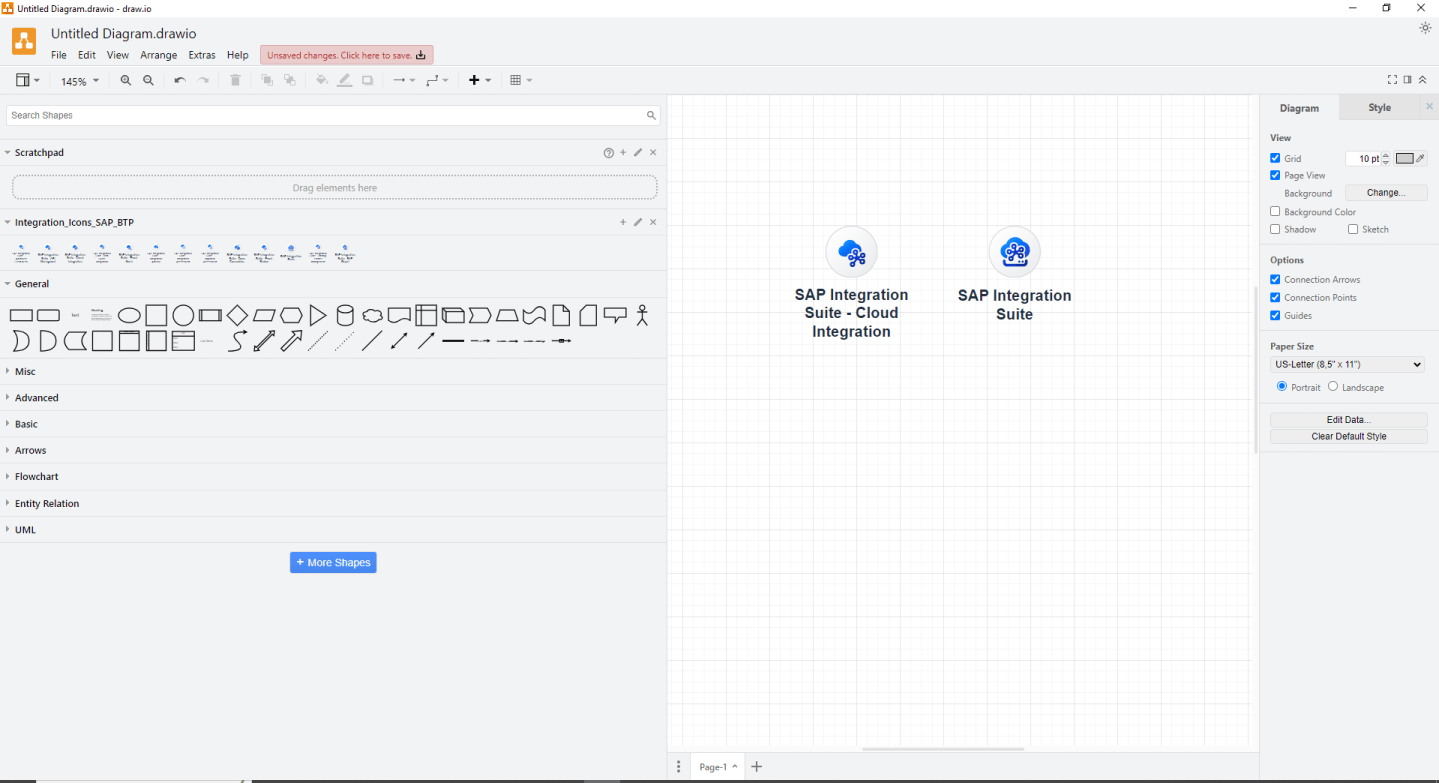Open the Arrange menu
The image size is (1439, 783).
pyautogui.click(x=159, y=56)
